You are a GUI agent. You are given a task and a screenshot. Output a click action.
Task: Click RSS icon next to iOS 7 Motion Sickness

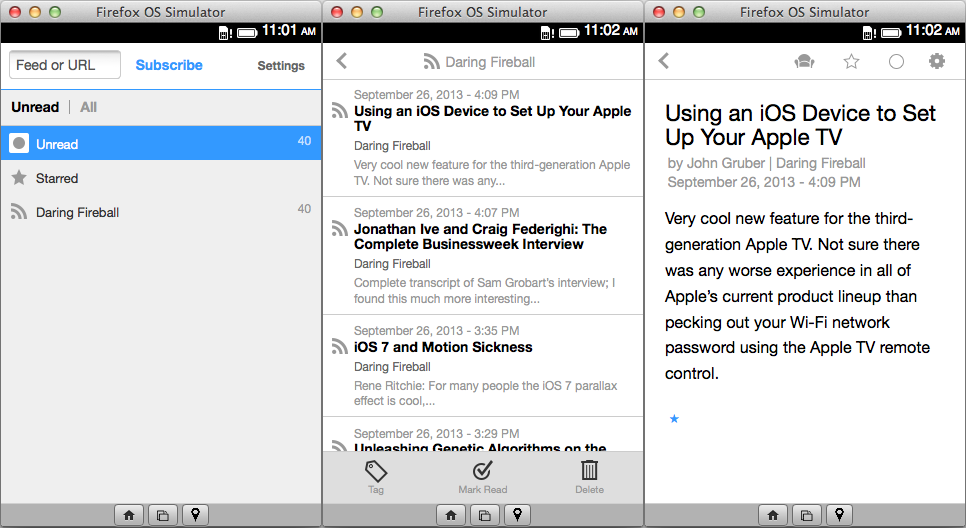pyautogui.click(x=339, y=346)
